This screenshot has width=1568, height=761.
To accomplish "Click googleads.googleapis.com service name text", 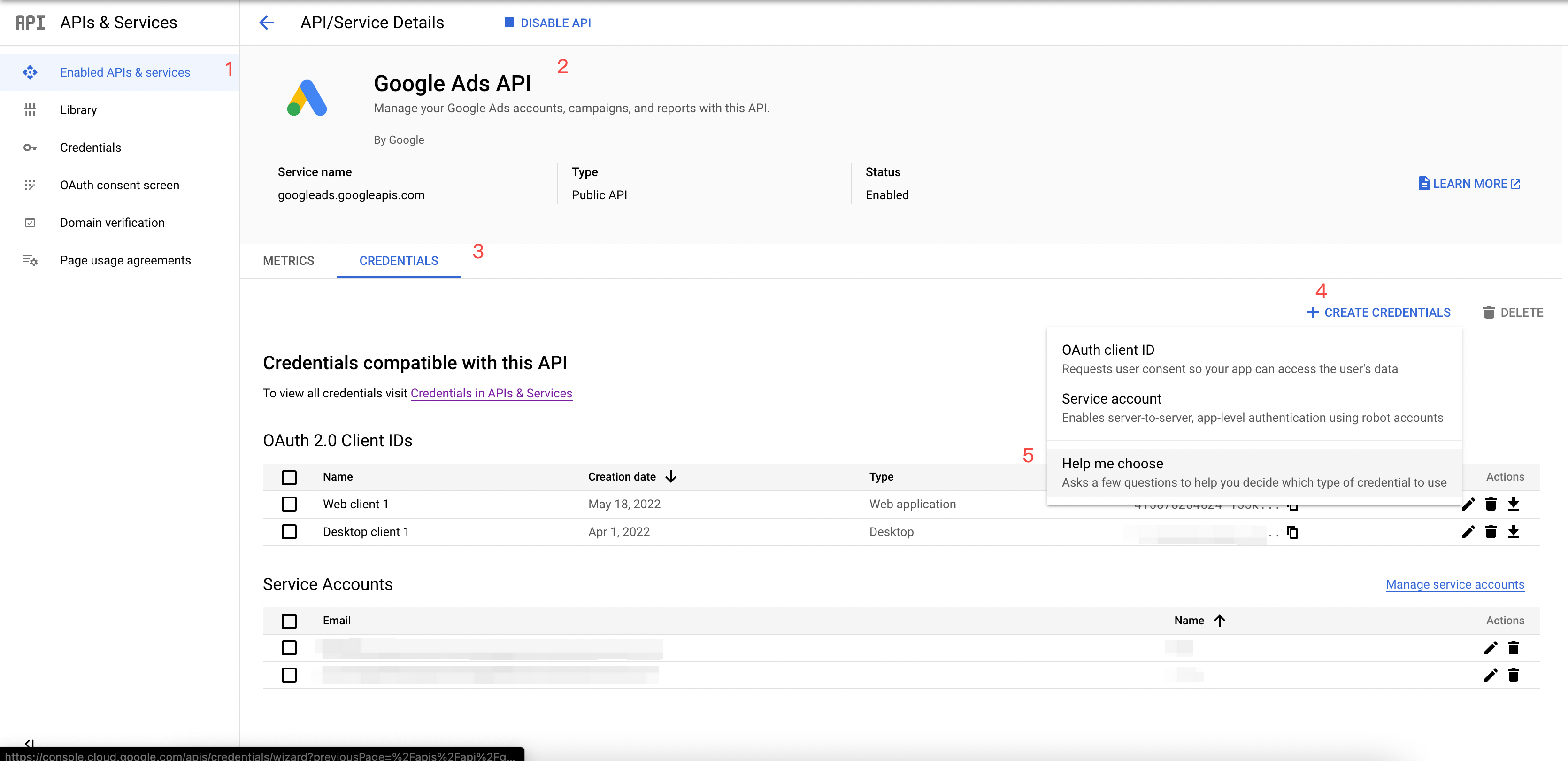I will (351, 195).
